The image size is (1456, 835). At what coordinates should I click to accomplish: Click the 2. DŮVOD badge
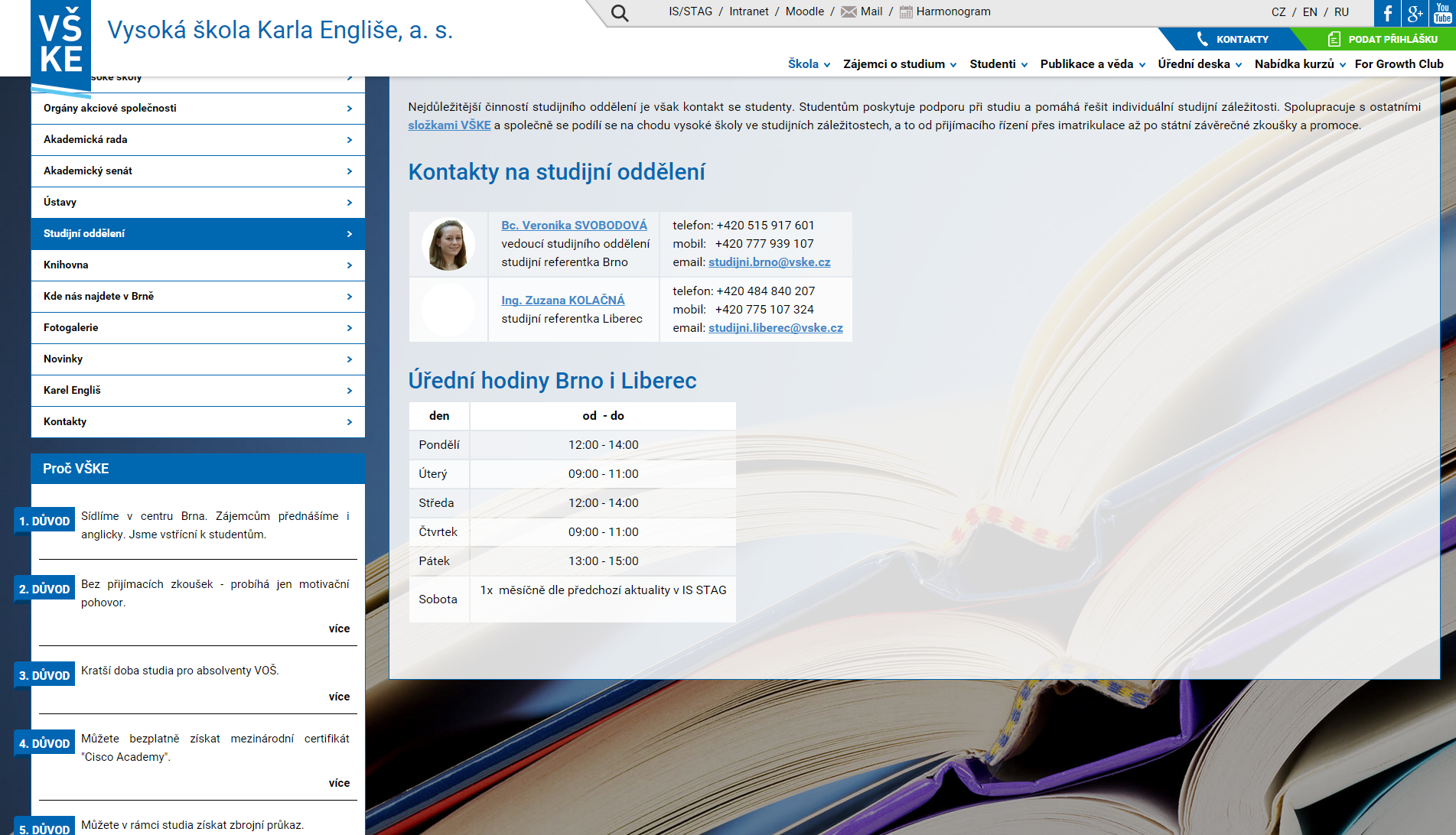pos(44,589)
